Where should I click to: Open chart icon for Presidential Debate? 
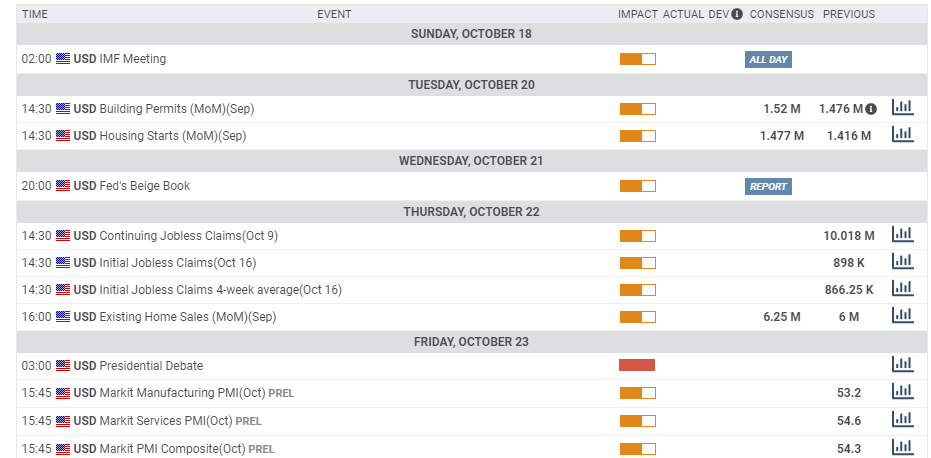[902, 364]
